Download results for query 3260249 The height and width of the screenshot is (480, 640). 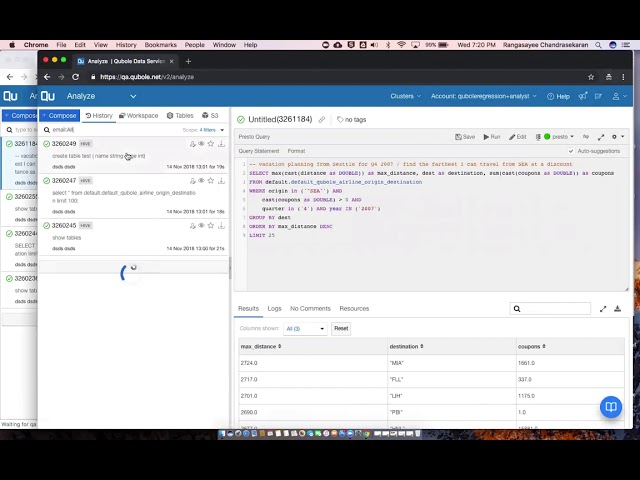pos(221,144)
